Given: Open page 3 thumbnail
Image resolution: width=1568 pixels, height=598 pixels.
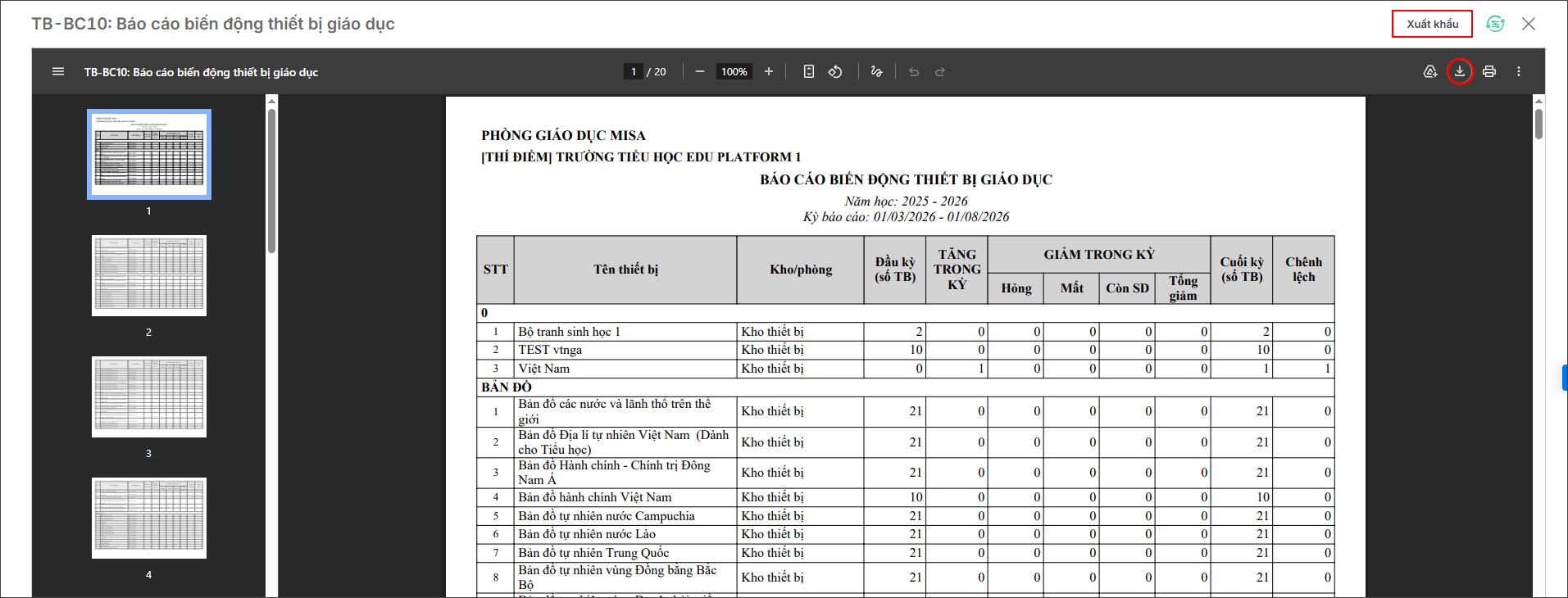Looking at the screenshot, I should tap(149, 396).
